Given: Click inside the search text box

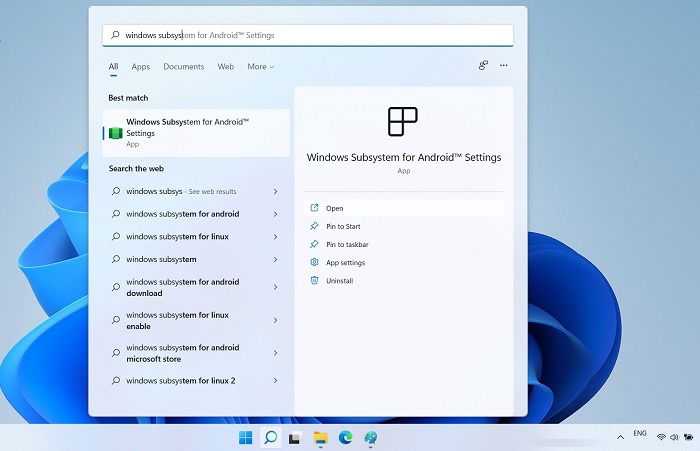Looking at the screenshot, I should click(x=308, y=35).
